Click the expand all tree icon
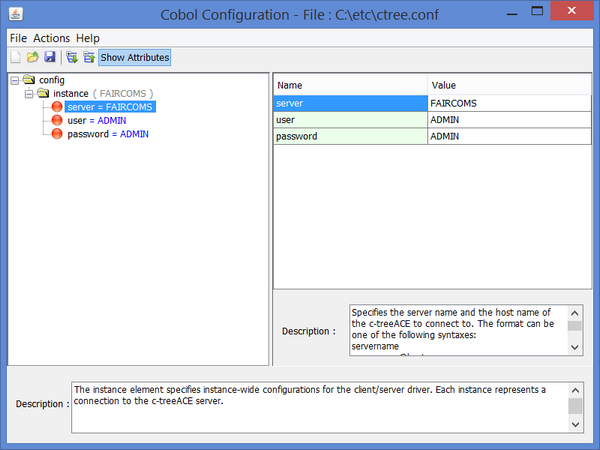Screen dimensions: 600x450 click(x=72, y=58)
